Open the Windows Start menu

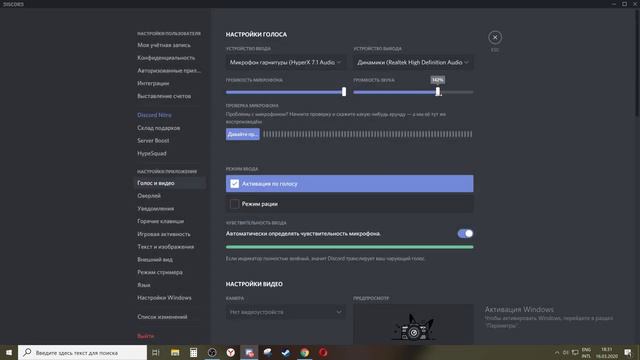[x=9, y=352]
